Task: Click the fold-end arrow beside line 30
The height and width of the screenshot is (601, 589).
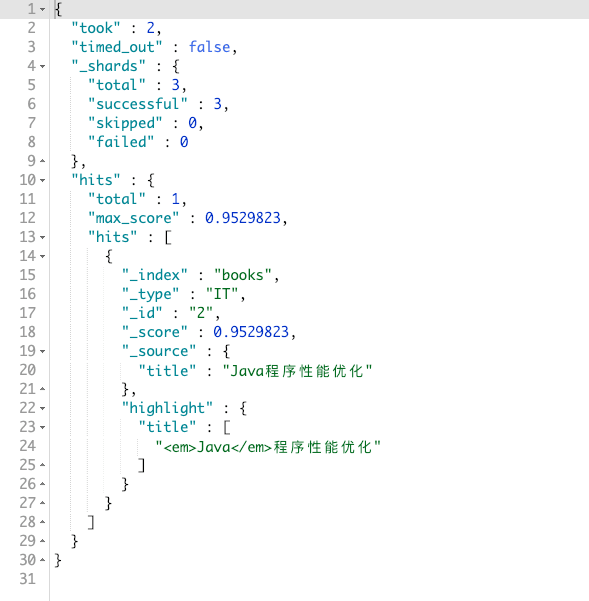Action: coord(43,560)
